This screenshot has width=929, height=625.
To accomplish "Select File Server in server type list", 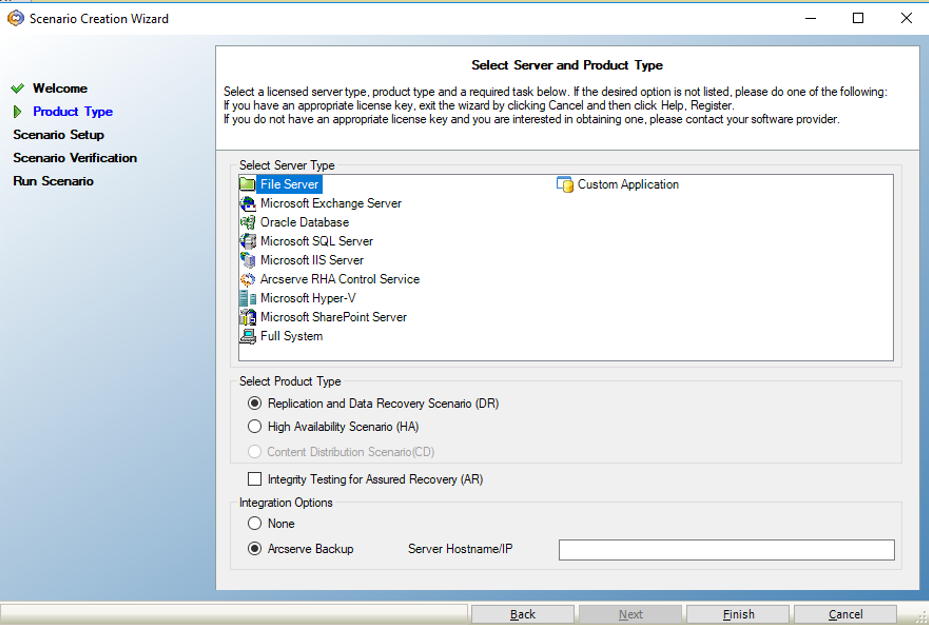I will (290, 184).
